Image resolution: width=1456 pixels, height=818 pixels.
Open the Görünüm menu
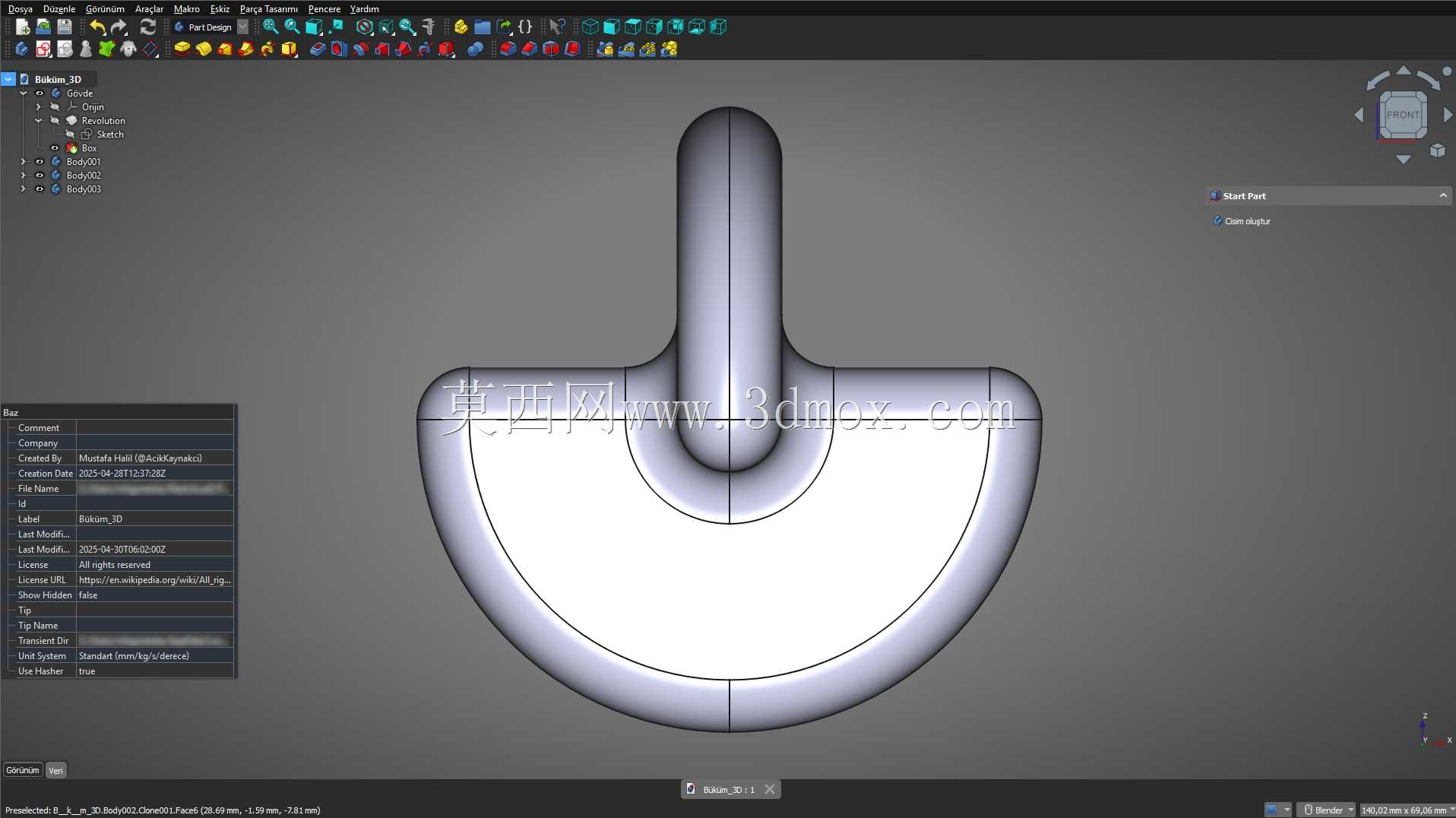click(105, 9)
